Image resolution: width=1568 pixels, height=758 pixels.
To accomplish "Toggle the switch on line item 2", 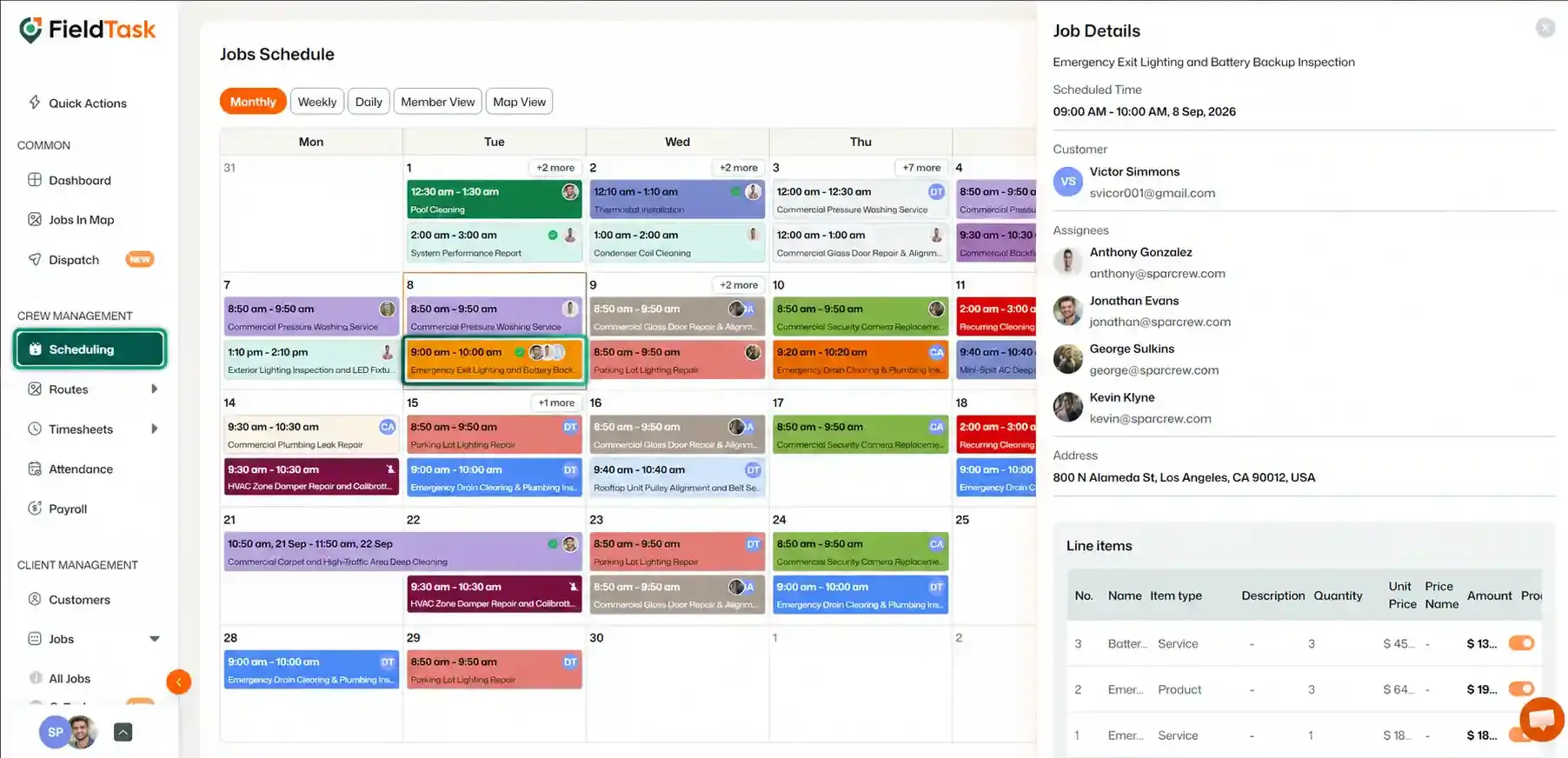I will (1521, 688).
